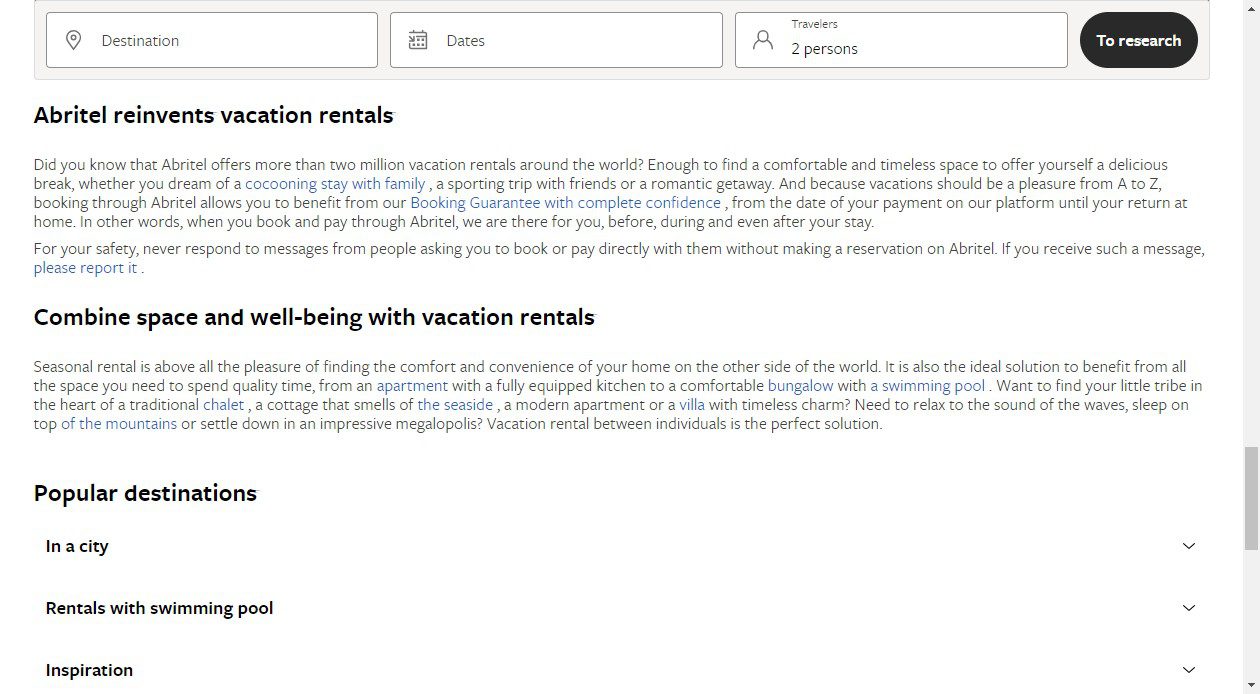
Task: Open the apartment link
Action: tap(412, 386)
